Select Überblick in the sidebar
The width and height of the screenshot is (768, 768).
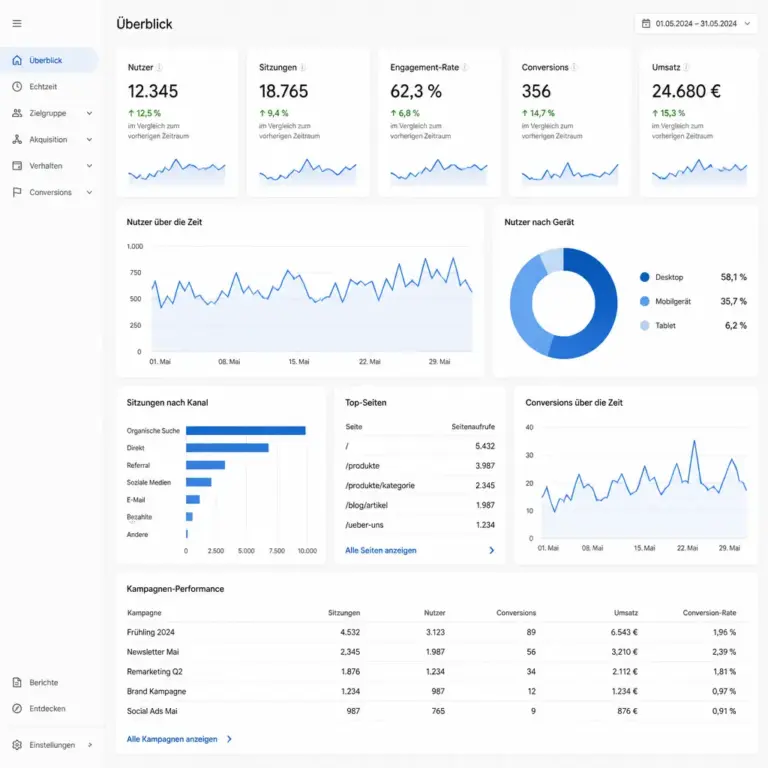coord(49,60)
